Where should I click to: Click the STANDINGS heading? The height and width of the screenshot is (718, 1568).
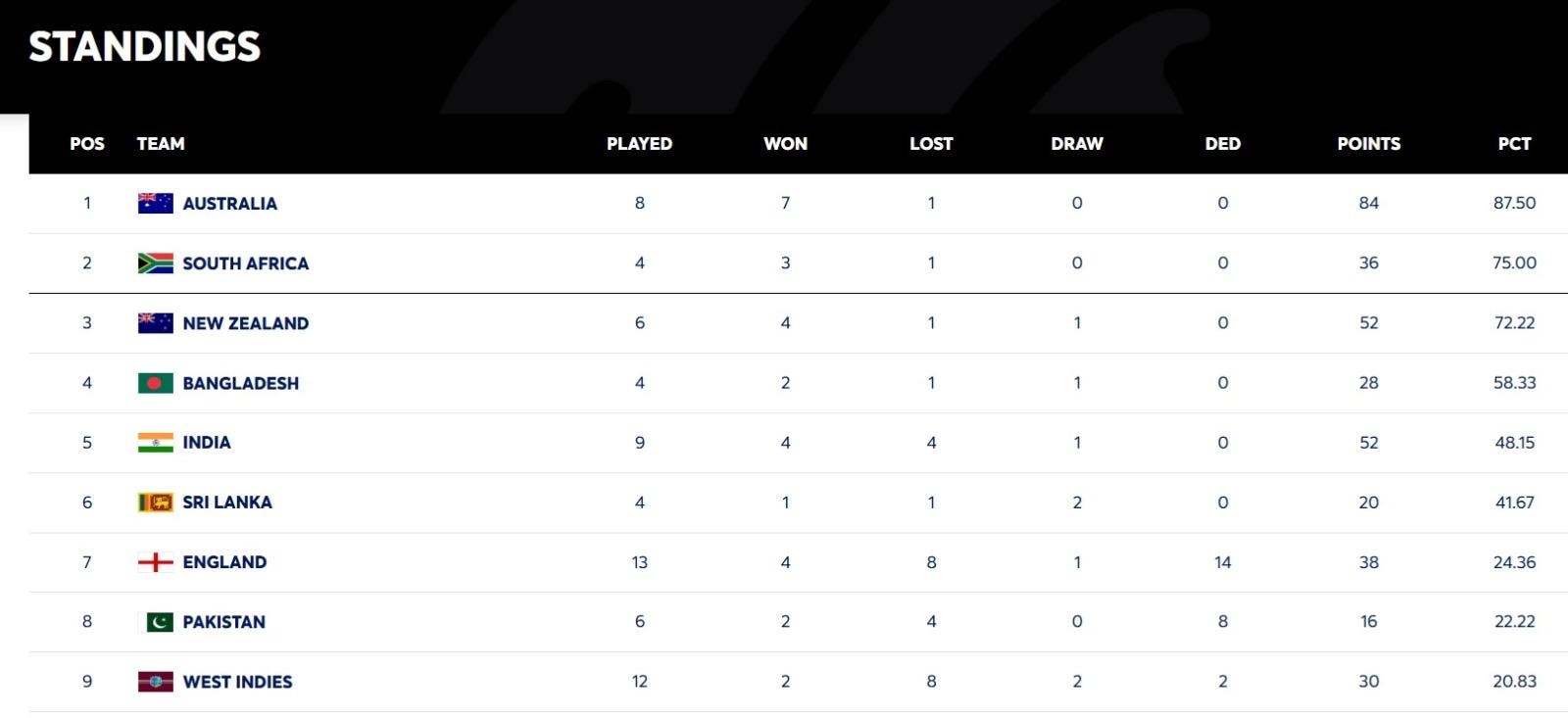coord(145,46)
